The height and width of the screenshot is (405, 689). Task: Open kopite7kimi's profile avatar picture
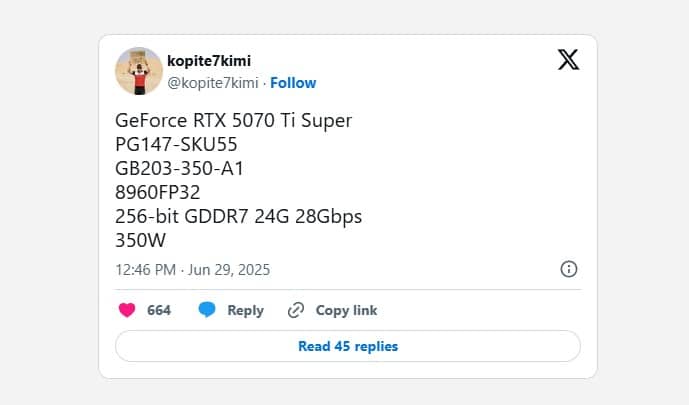coord(139,70)
